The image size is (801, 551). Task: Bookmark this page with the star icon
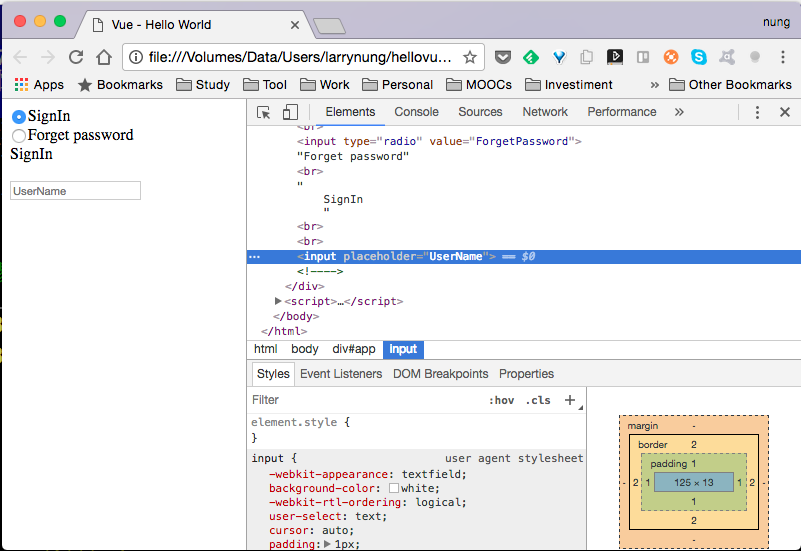point(470,57)
